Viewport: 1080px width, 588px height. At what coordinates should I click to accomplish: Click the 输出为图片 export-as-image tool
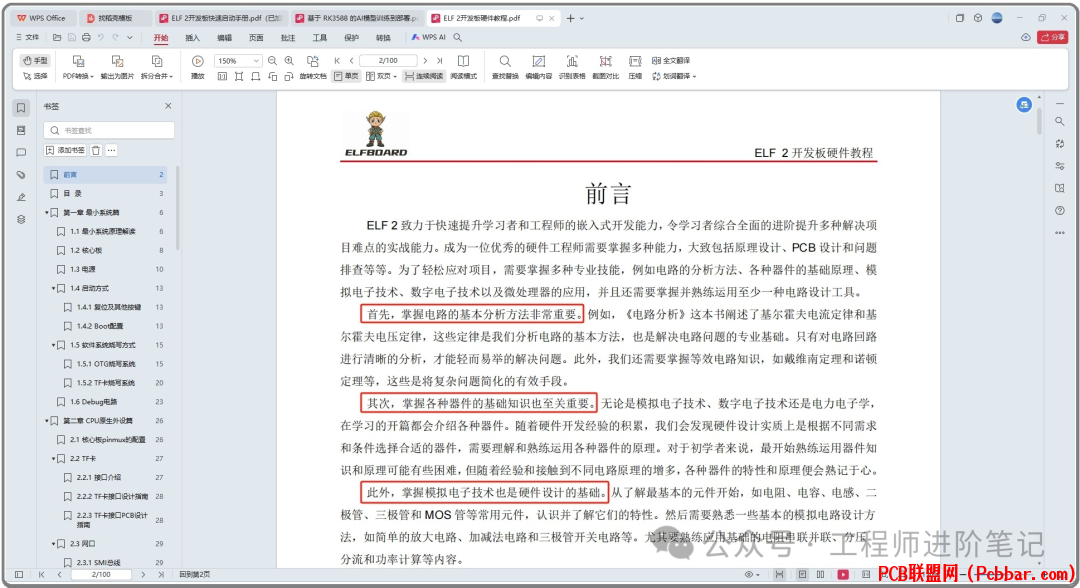pos(117,68)
